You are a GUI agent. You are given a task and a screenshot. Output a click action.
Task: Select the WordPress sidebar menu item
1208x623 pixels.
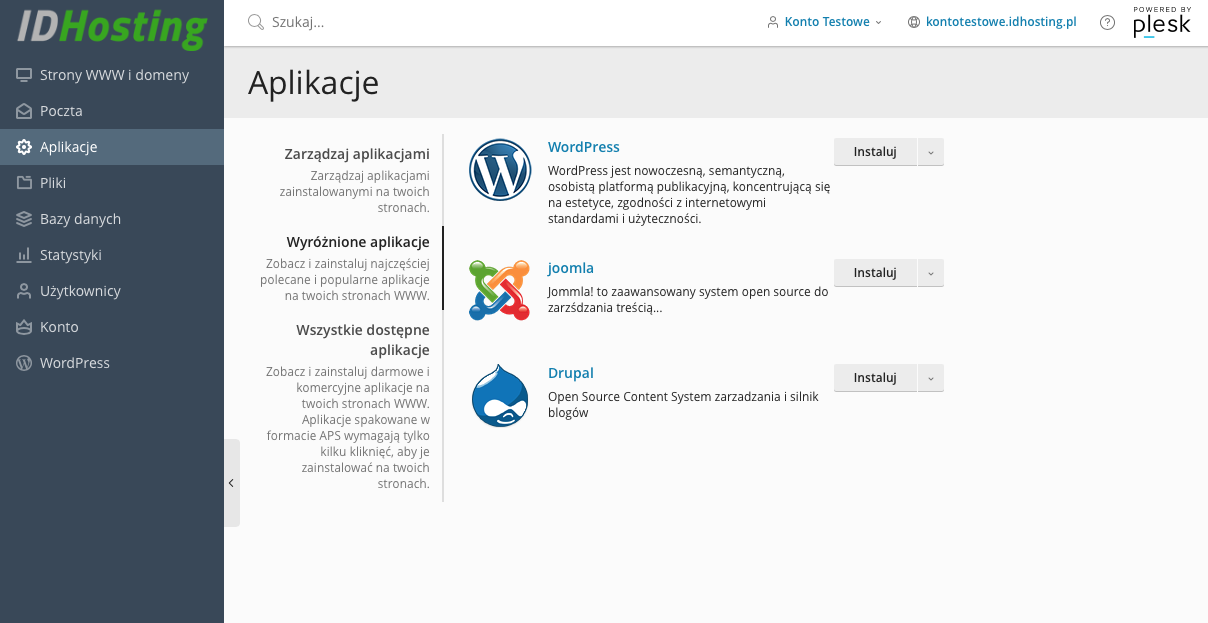coord(112,363)
